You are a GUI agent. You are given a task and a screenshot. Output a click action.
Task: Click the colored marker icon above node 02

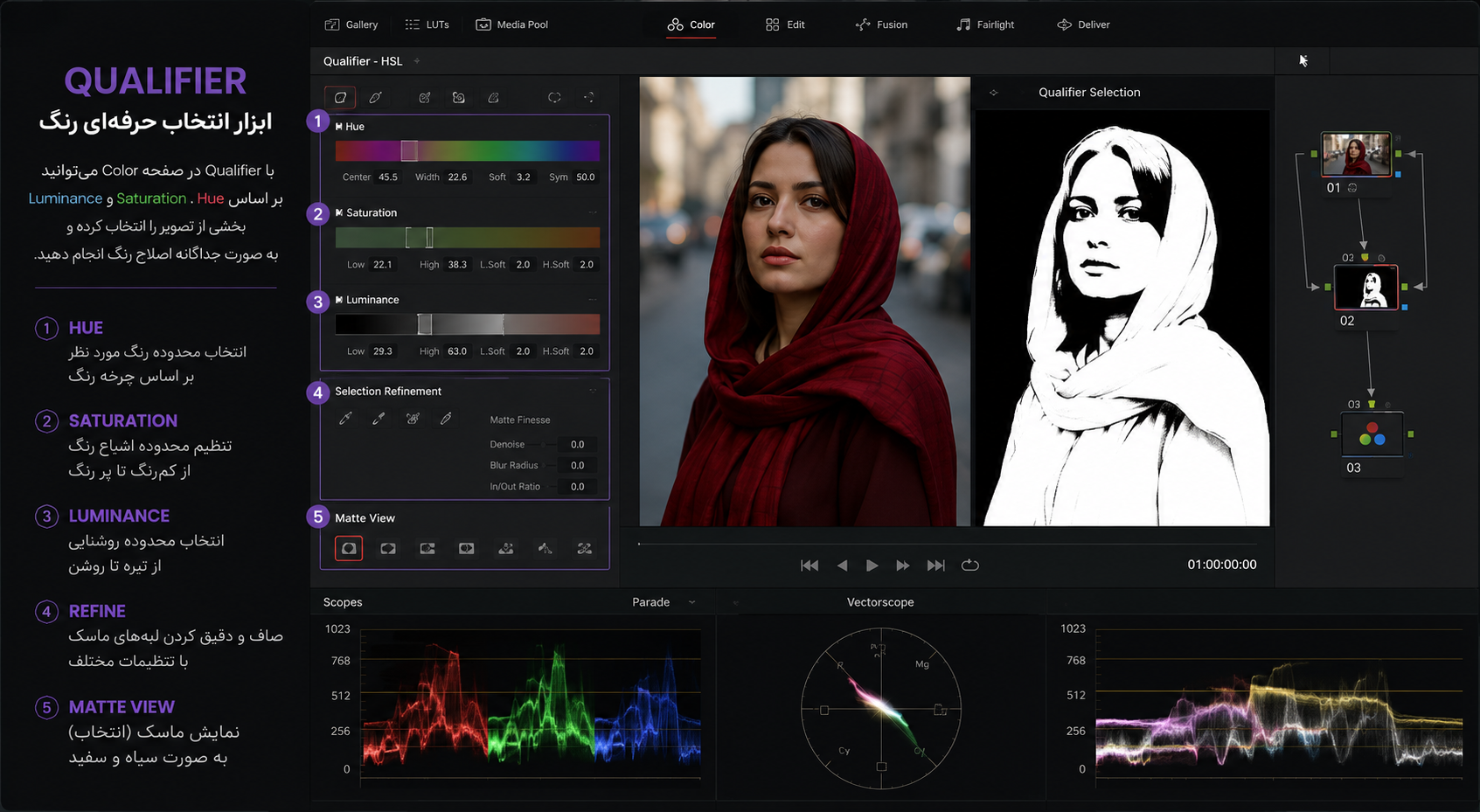(x=1365, y=257)
